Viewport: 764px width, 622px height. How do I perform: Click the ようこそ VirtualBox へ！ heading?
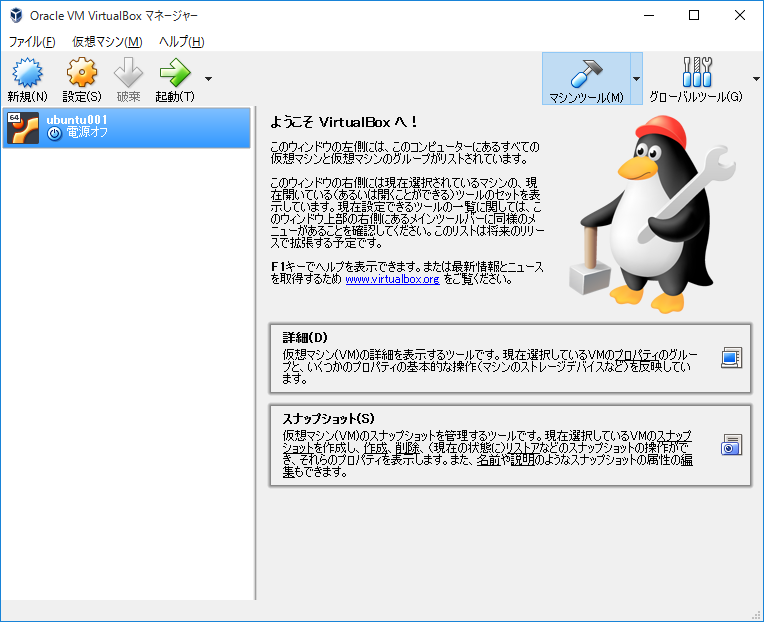tap(344, 122)
